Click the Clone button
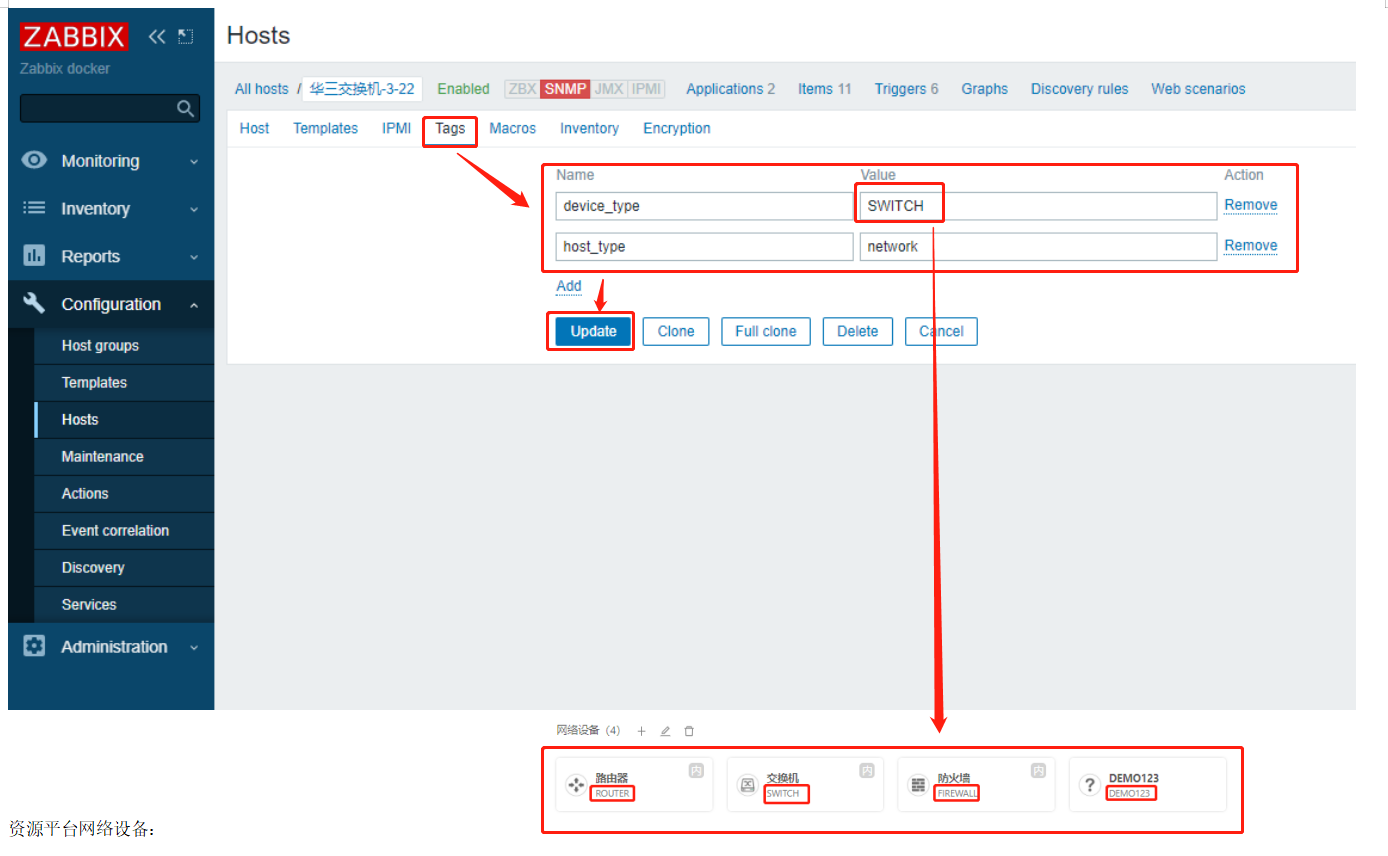 [676, 331]
